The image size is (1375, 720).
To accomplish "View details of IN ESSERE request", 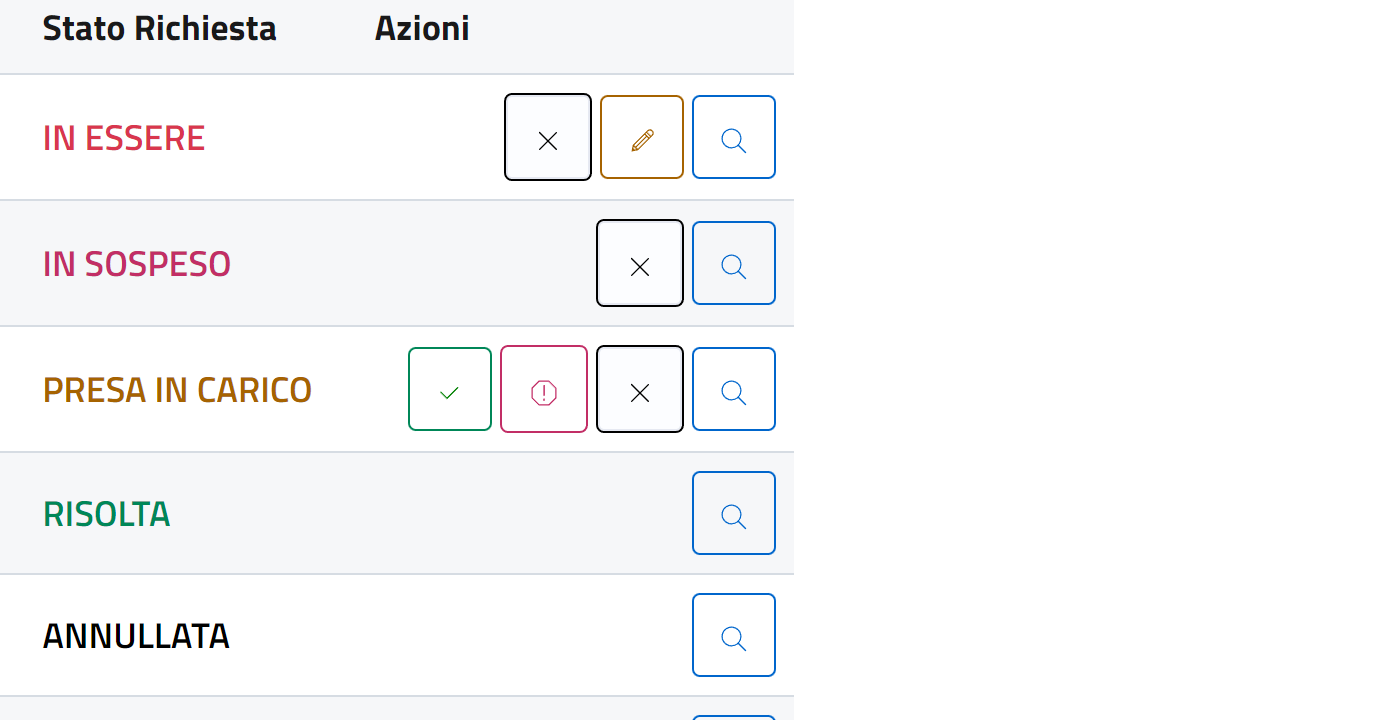I will point(734,137).
